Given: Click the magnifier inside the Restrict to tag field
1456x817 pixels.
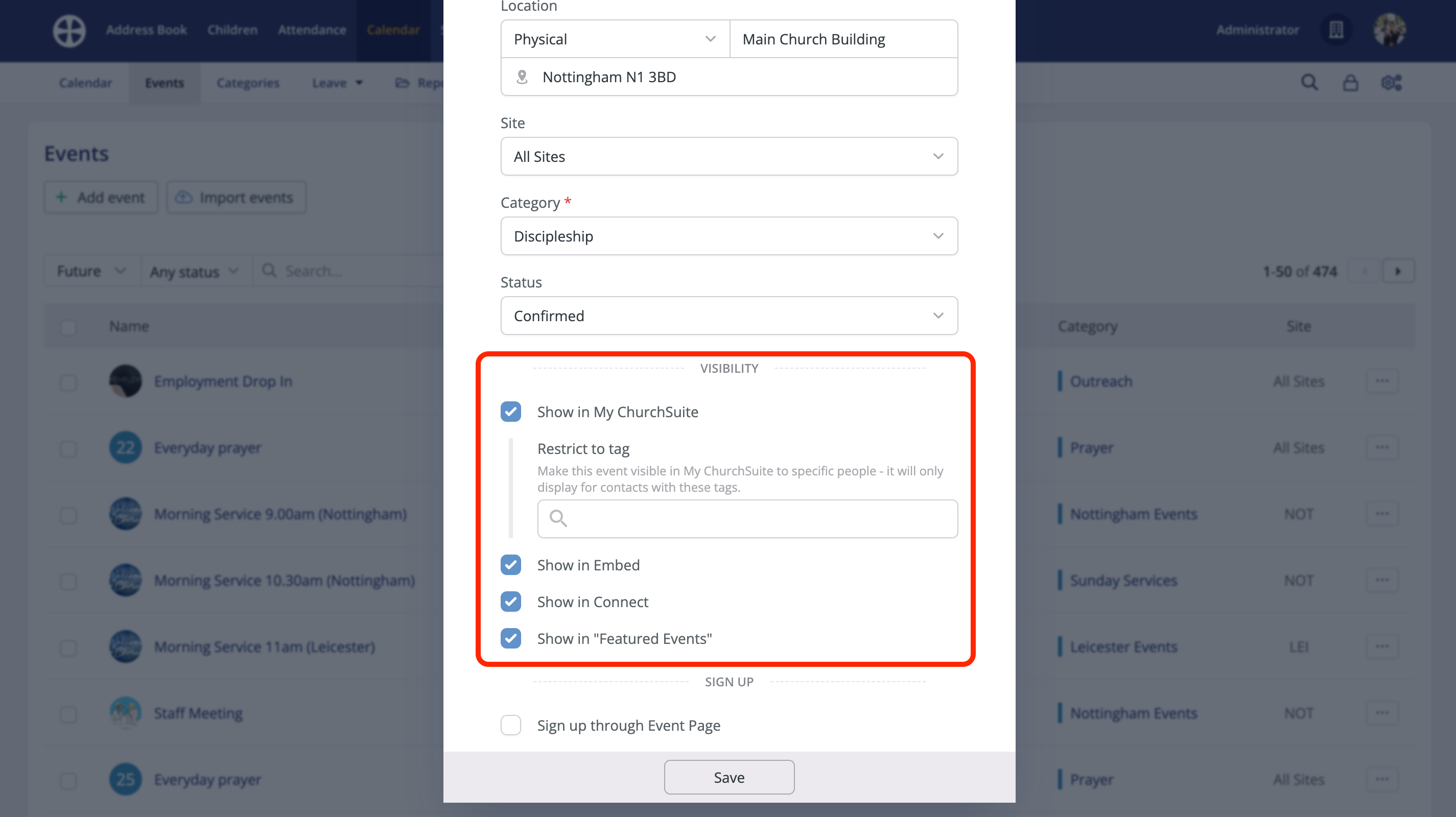Looking at the screenshot, I should [558, 518].
